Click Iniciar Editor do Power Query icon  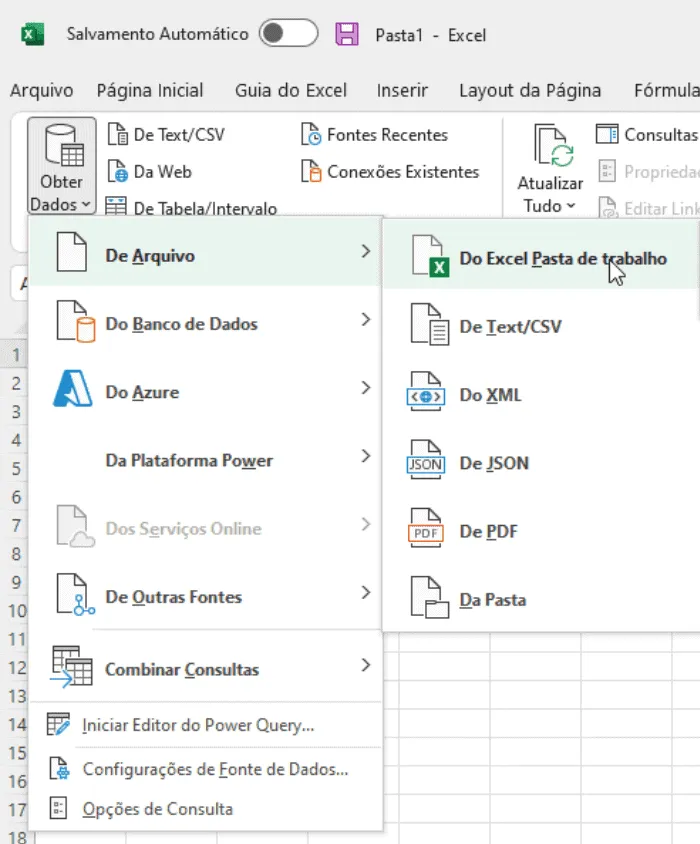pos(58,724)
